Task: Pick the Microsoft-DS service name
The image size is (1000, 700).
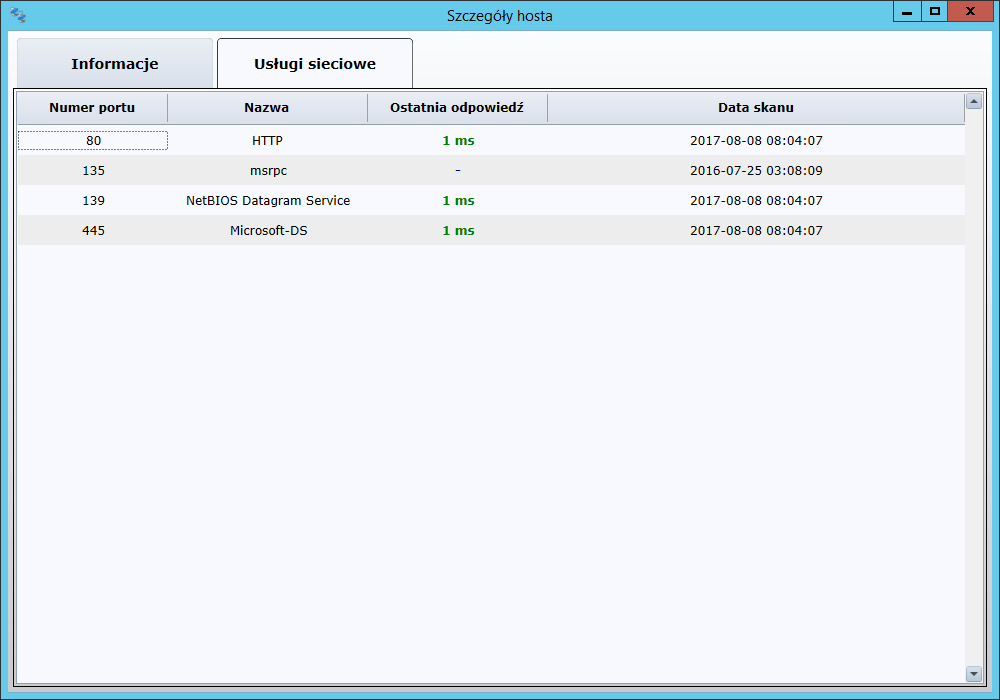Action: [x=268, y=231]
